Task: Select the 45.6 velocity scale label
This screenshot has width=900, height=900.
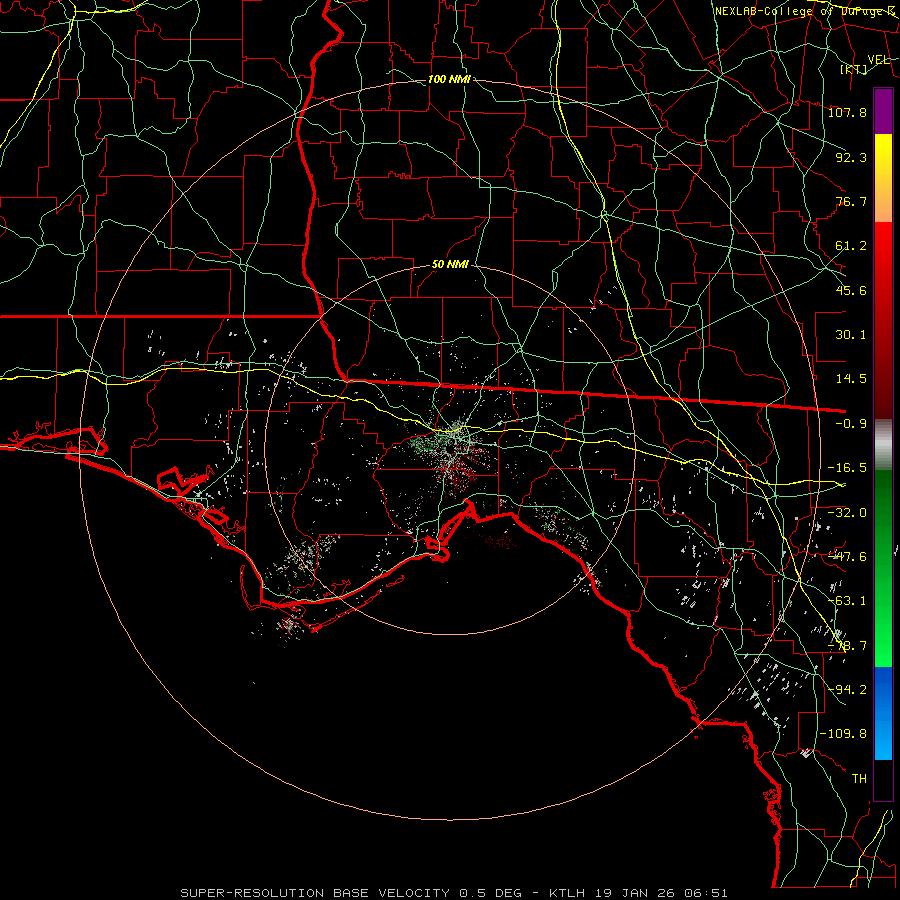Action: 851,290
